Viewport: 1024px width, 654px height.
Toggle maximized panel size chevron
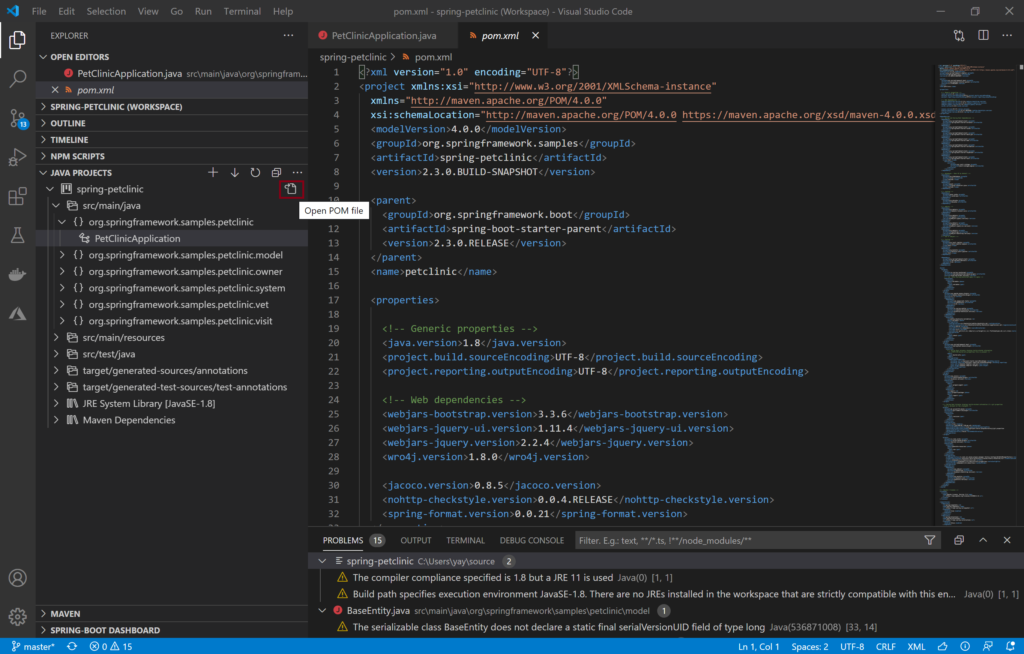[x=983, y=540]
